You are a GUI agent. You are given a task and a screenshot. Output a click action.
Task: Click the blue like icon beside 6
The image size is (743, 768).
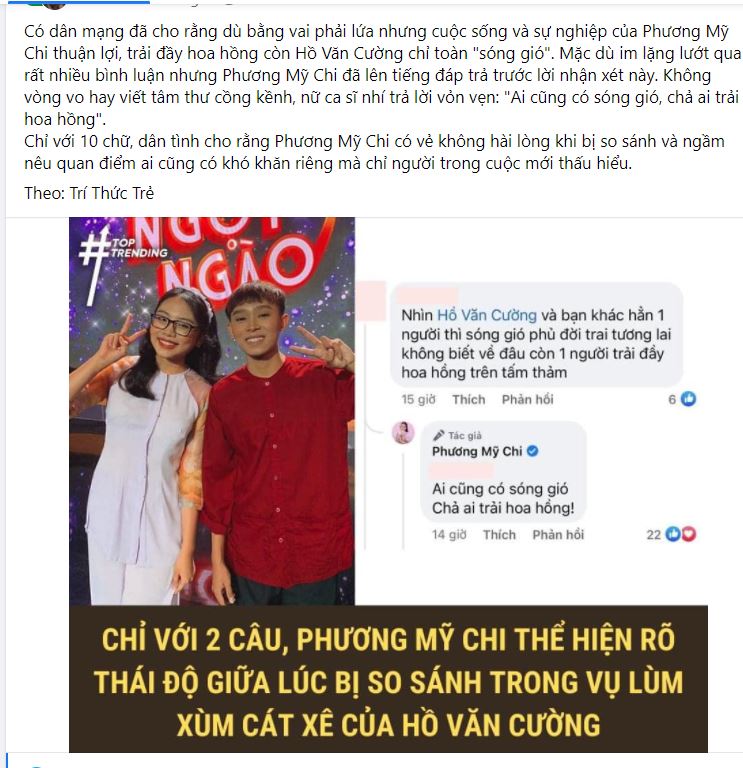tap(688, 399)
